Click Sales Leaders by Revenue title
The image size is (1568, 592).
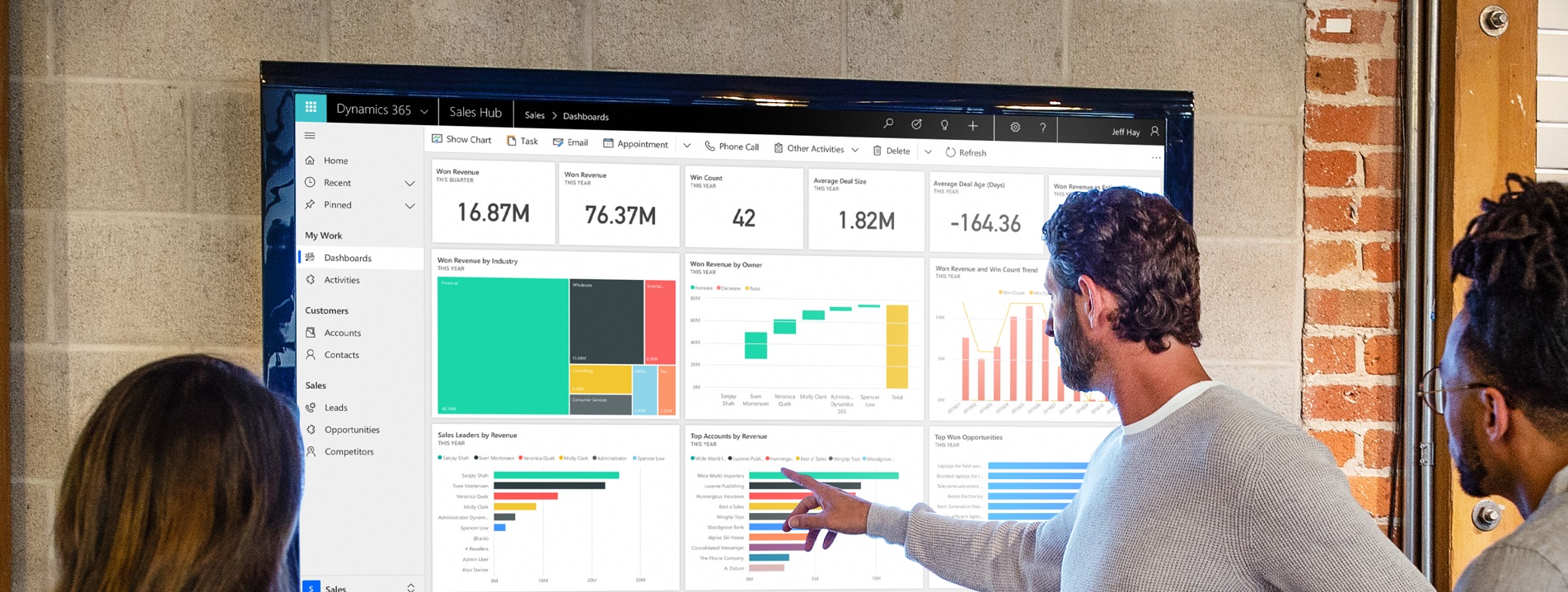[x=477, y=435]
